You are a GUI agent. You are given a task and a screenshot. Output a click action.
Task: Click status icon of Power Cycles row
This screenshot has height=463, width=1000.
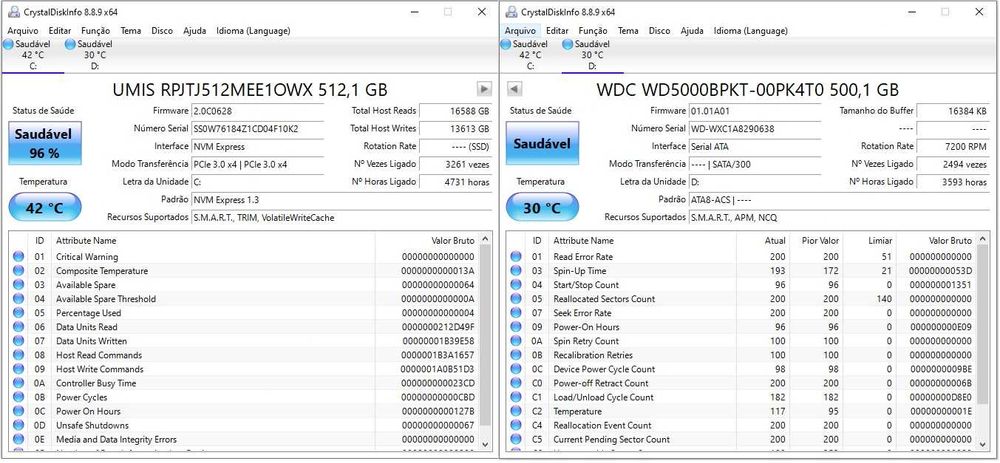[18, 397]
